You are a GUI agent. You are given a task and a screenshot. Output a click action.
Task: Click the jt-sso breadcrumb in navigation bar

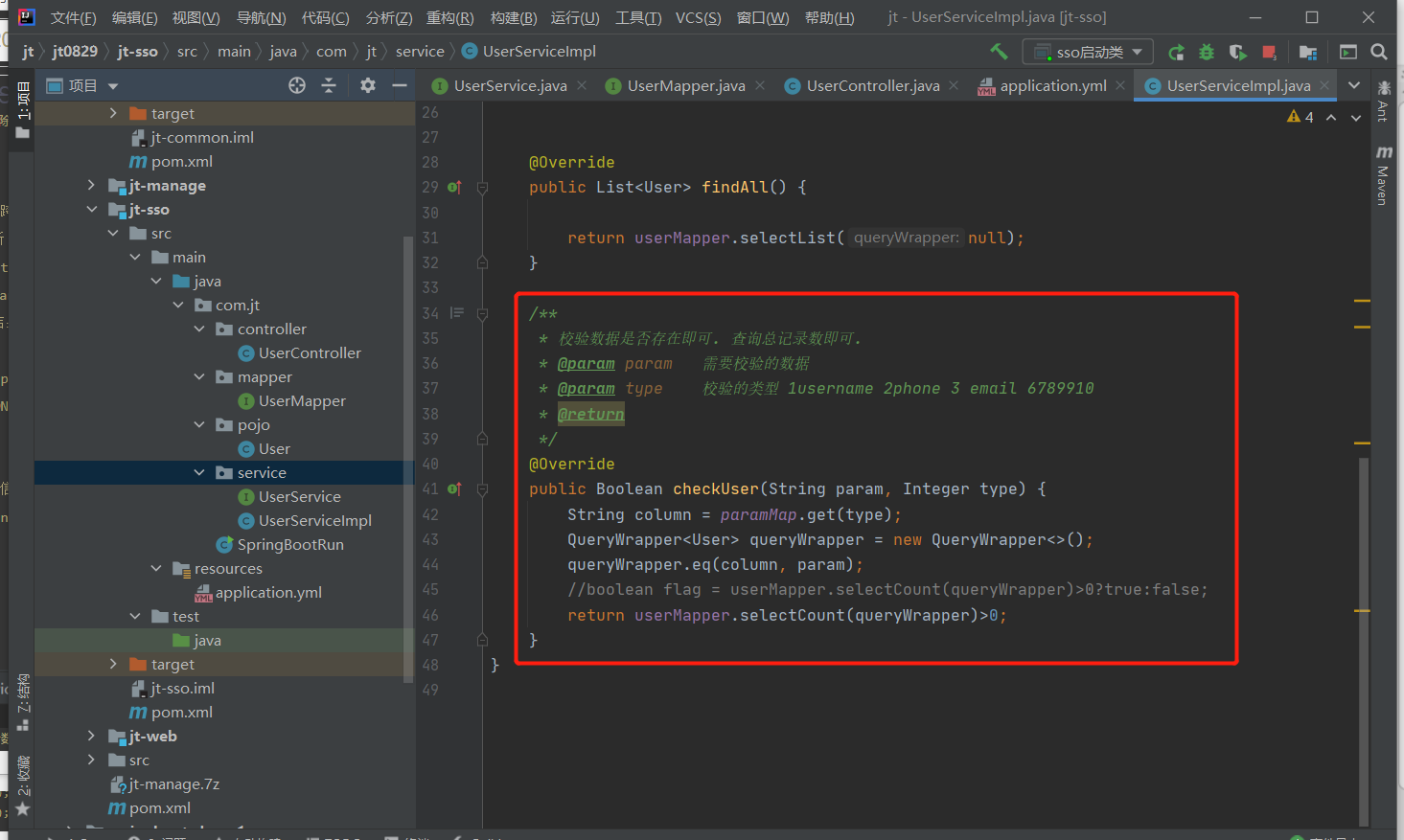pos(137,51)
